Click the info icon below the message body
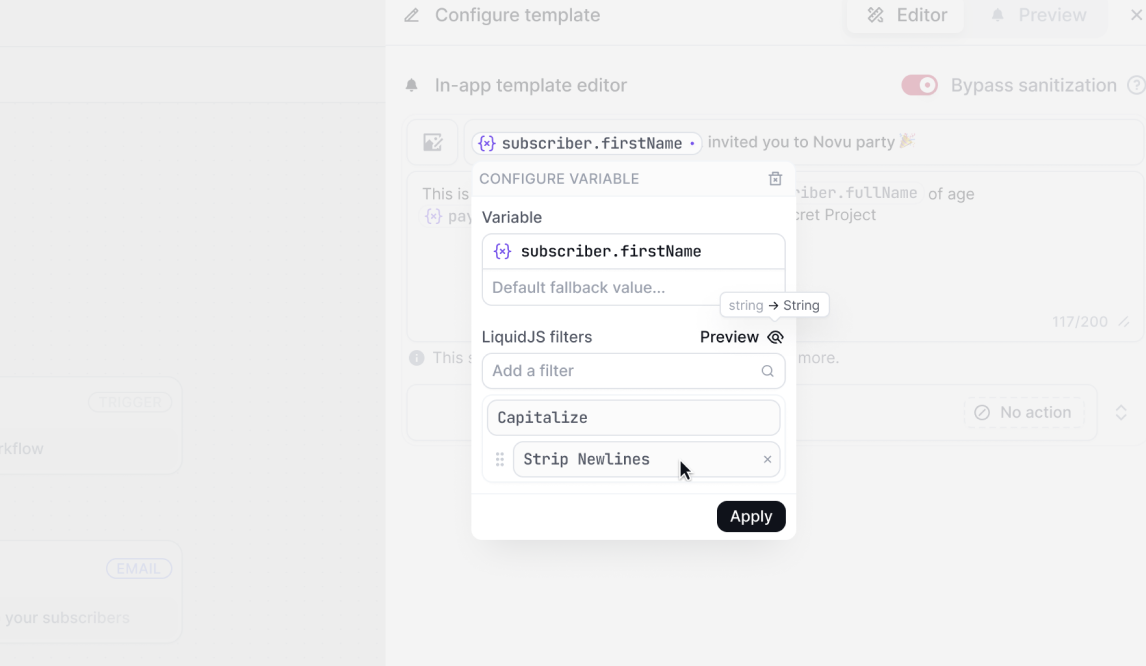 point(416,357)
